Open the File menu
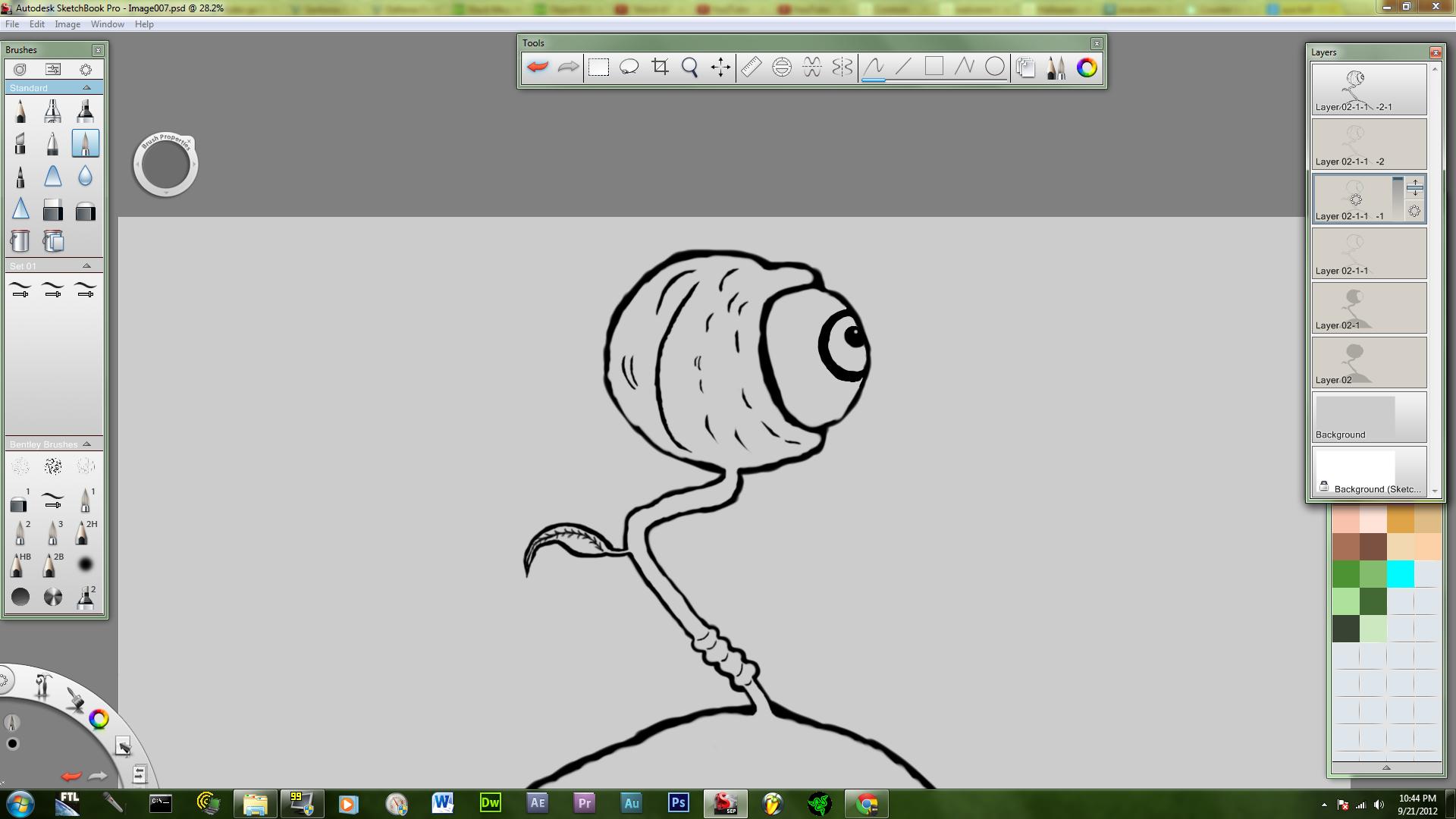This screenshot has height=819, width=1456. pos(12,24)
